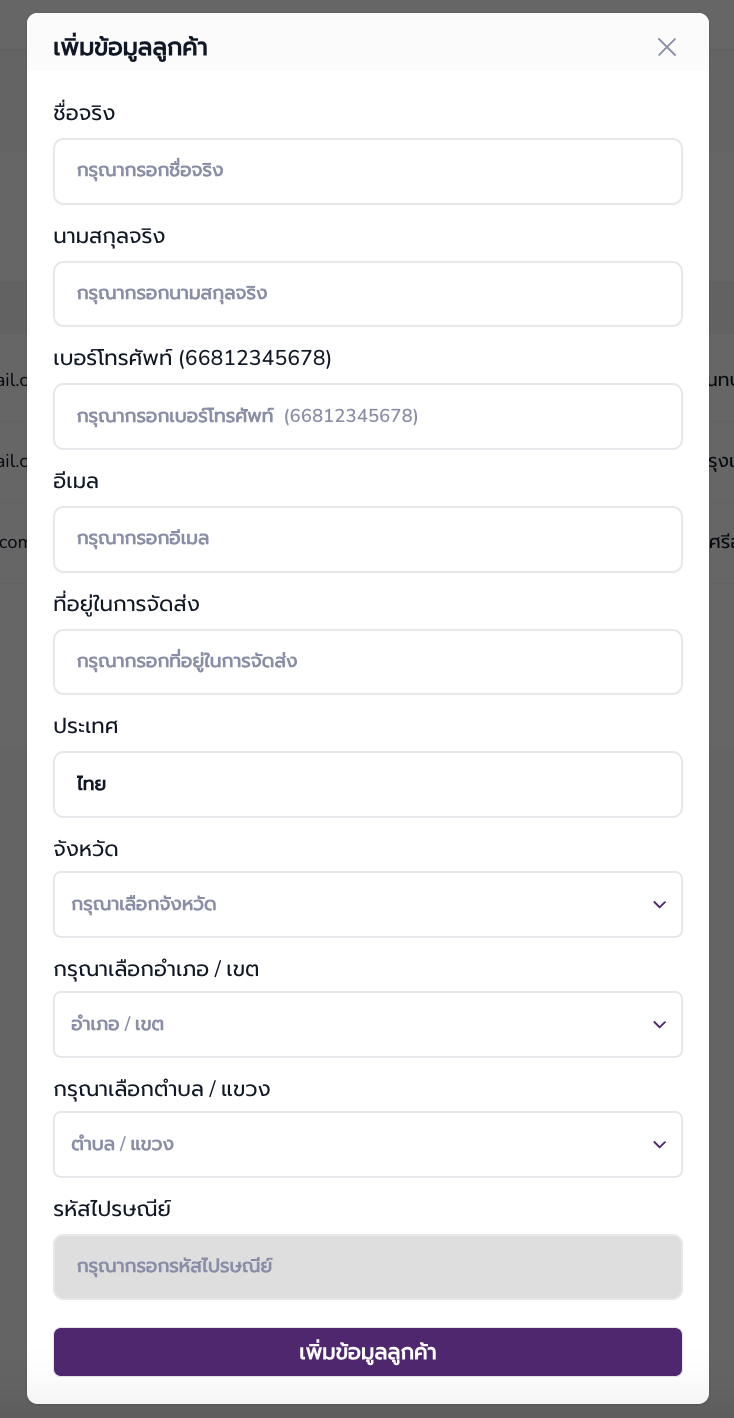The image size is (734, 1418).
Task: Select the ประเทศ field showing ไทย
Action: pos(367,785)
